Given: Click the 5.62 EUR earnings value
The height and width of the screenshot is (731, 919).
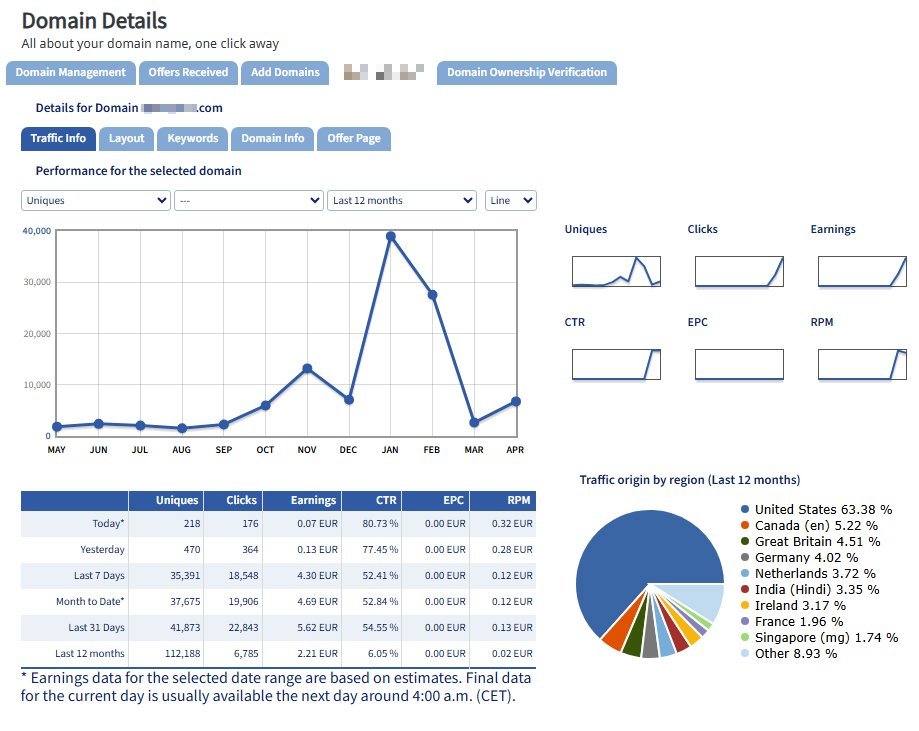Looking at the screenshot, I should pos(318,628).
